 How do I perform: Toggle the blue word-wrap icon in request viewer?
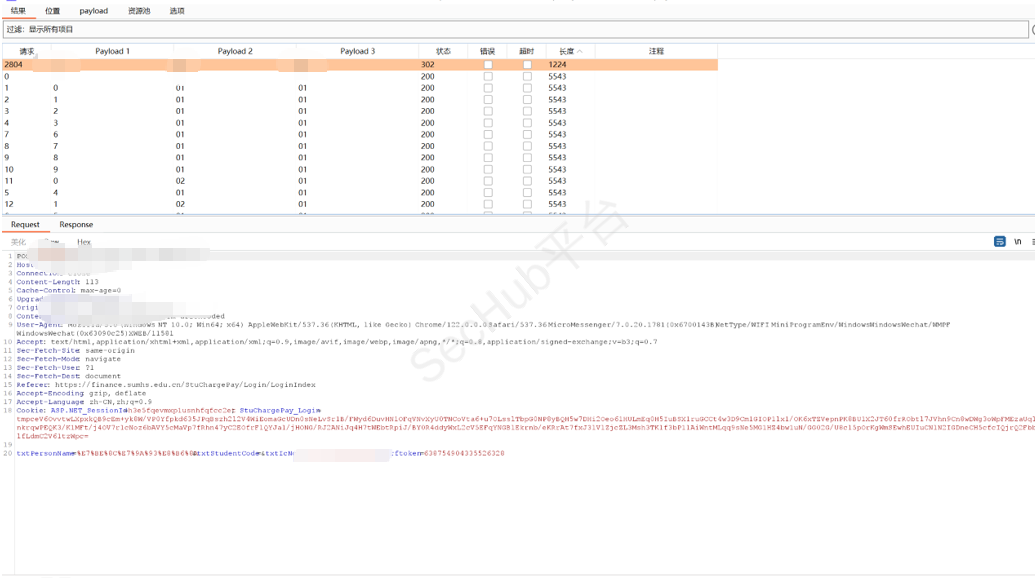coord(999,242)
